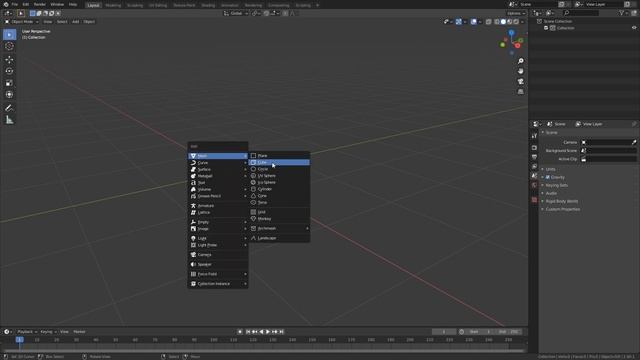Viewport: 640px width, 360px height.
Task: Toggle X-ray mode button
Action: click(489, 22)
